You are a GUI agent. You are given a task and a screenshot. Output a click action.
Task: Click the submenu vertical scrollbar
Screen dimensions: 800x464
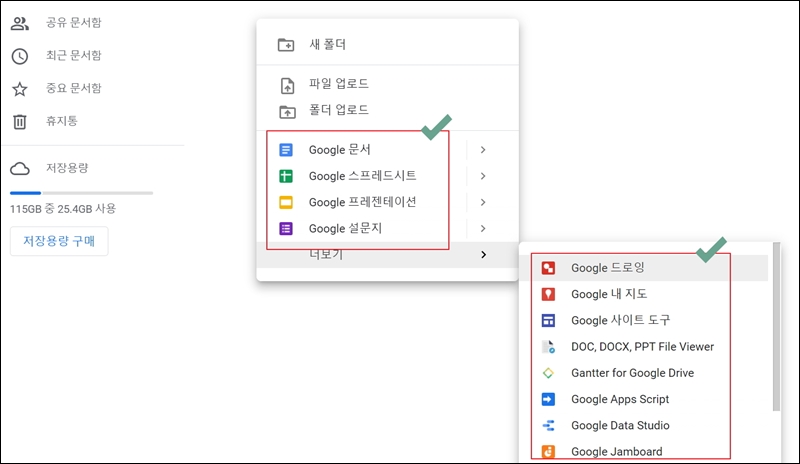point(776,327)
